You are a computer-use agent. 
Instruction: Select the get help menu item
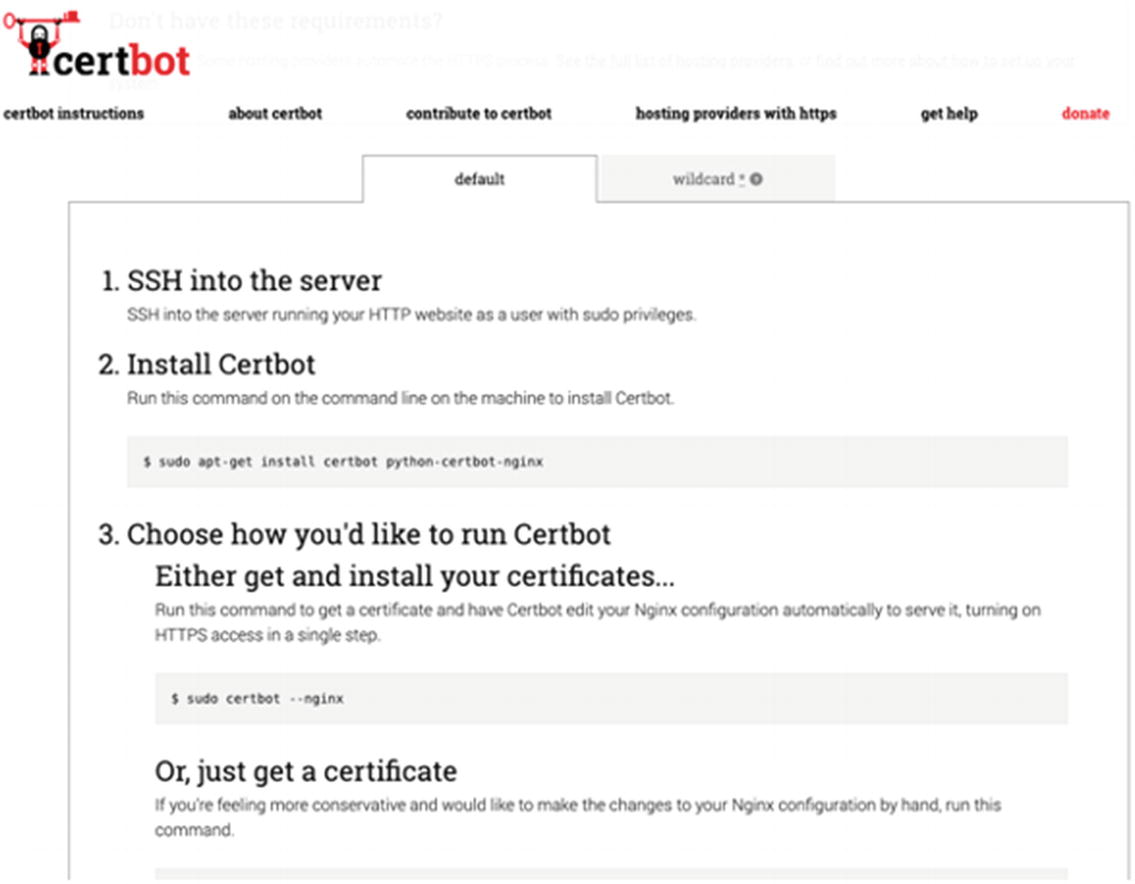949,114
